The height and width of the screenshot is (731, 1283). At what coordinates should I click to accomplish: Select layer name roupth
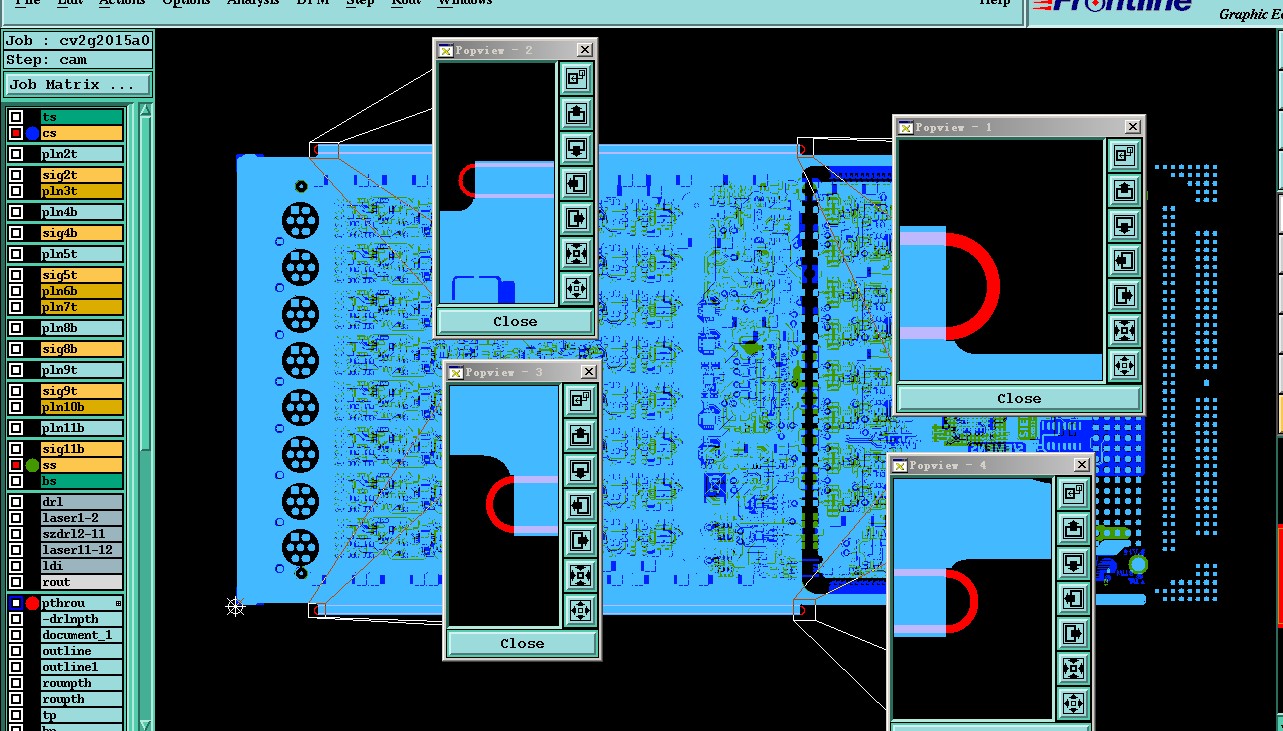click(x=82, y=699)
